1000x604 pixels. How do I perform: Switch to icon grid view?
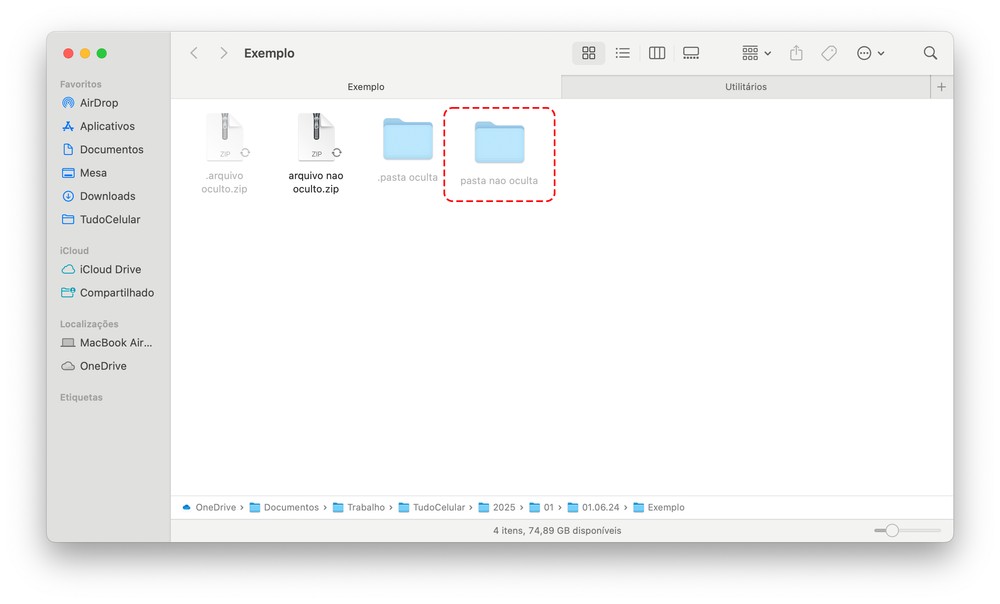[x=588, y=53]
